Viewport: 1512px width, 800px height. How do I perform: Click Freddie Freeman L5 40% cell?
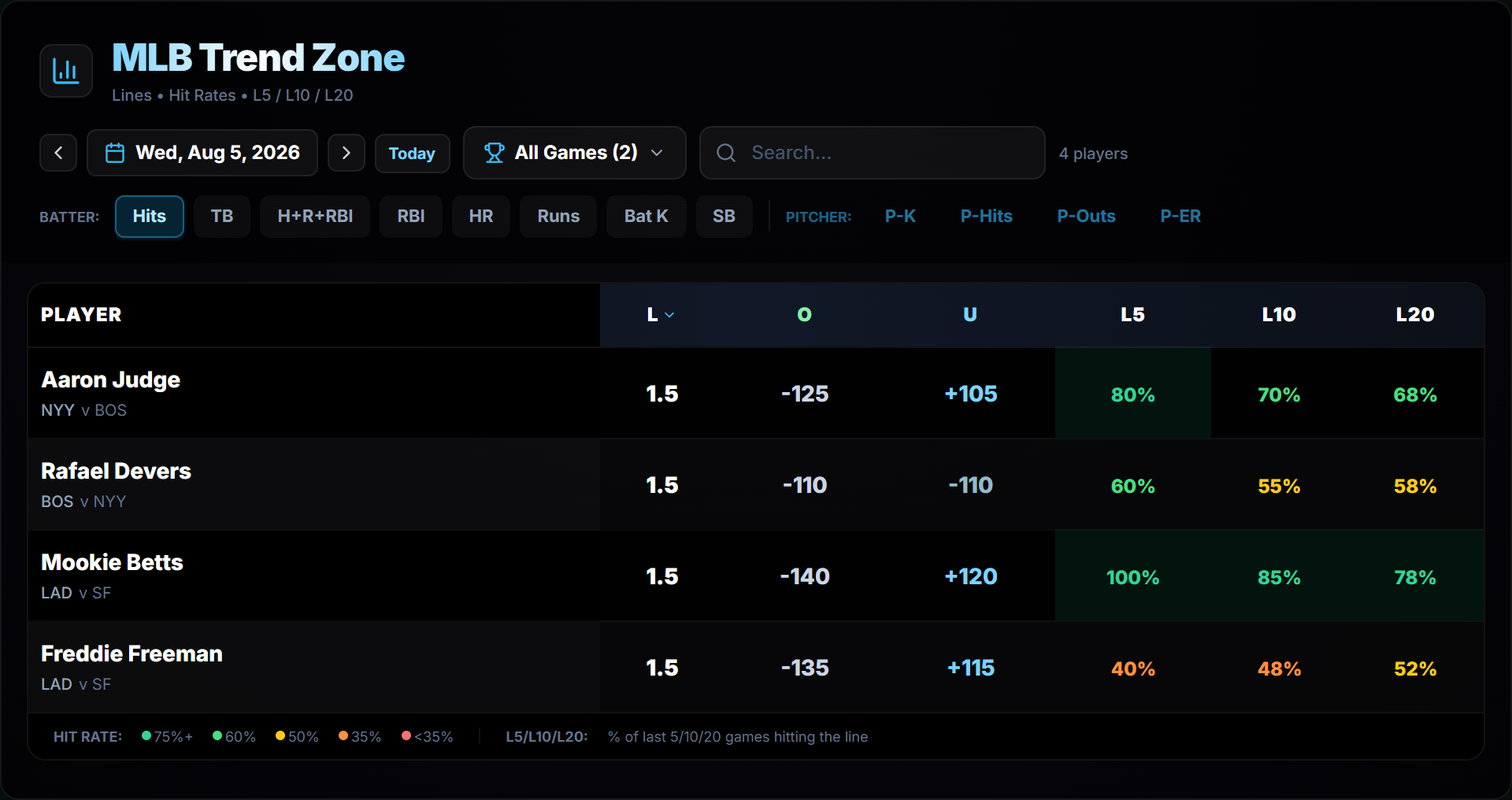tap(1133, 667)
